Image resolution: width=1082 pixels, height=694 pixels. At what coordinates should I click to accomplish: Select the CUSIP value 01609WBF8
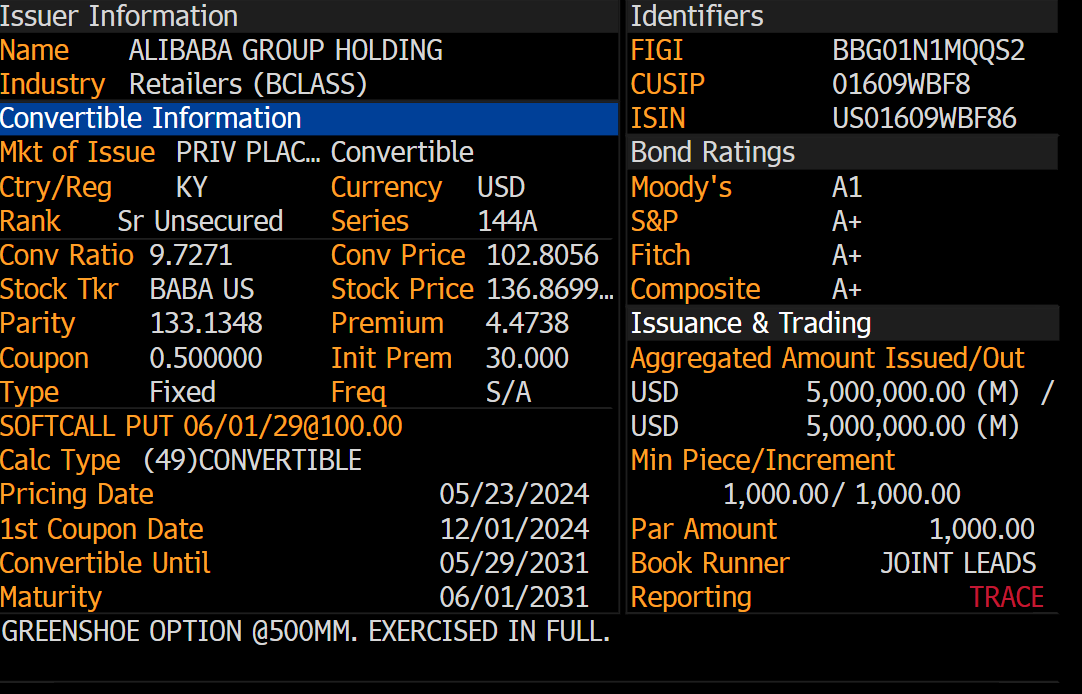click(901, 84)
